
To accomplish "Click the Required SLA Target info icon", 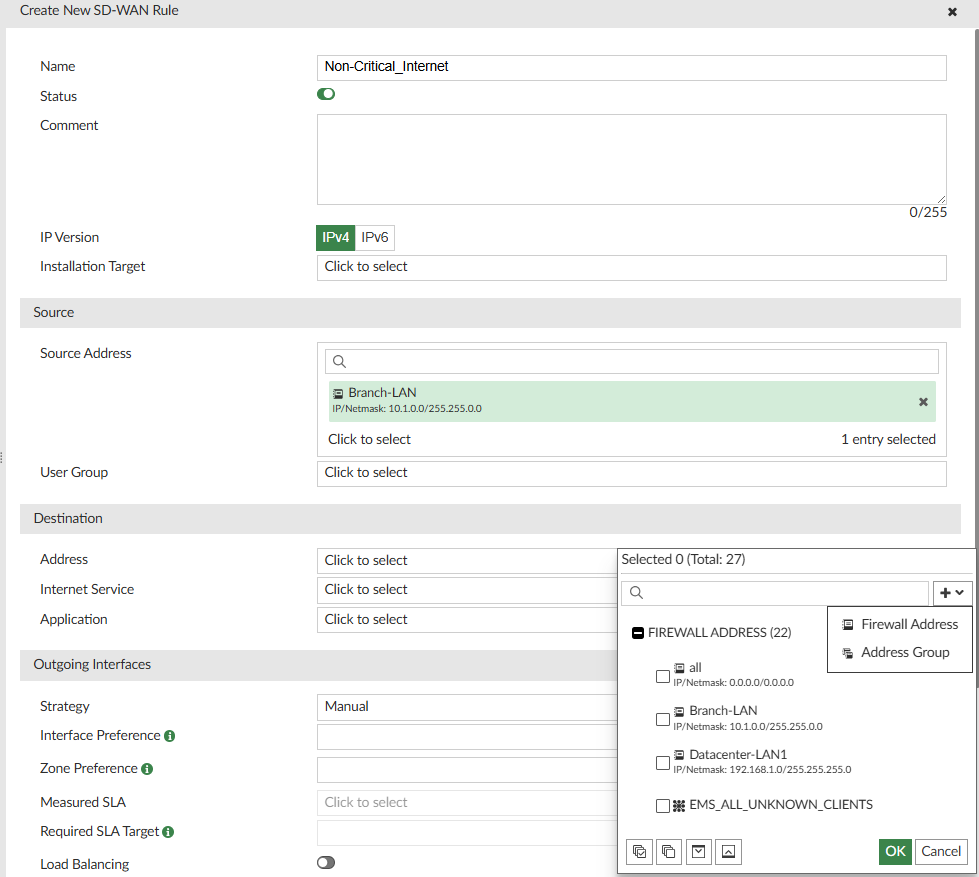I will pos(168,832).
